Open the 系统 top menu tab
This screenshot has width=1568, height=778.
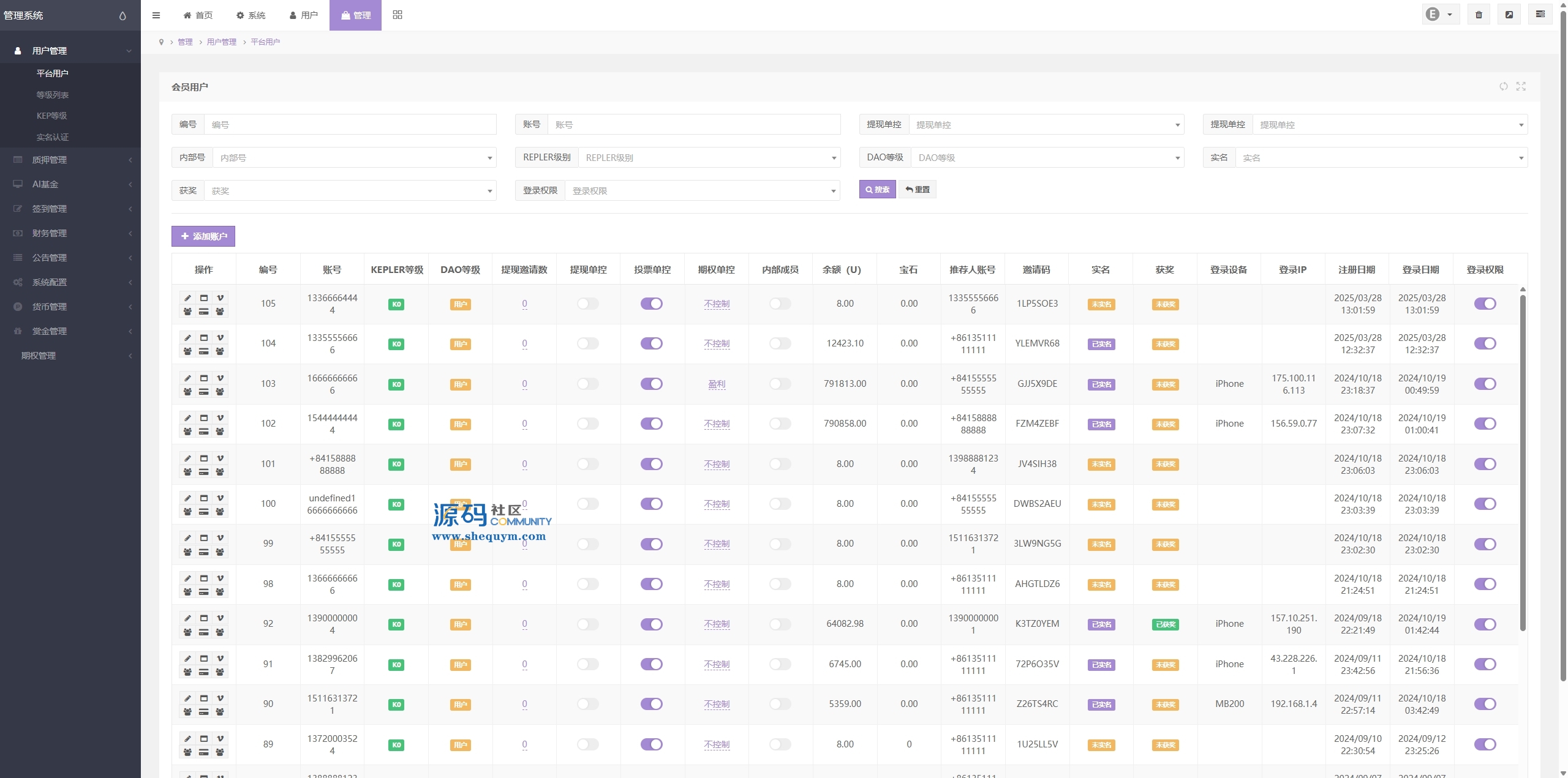[x=251, y=15]
